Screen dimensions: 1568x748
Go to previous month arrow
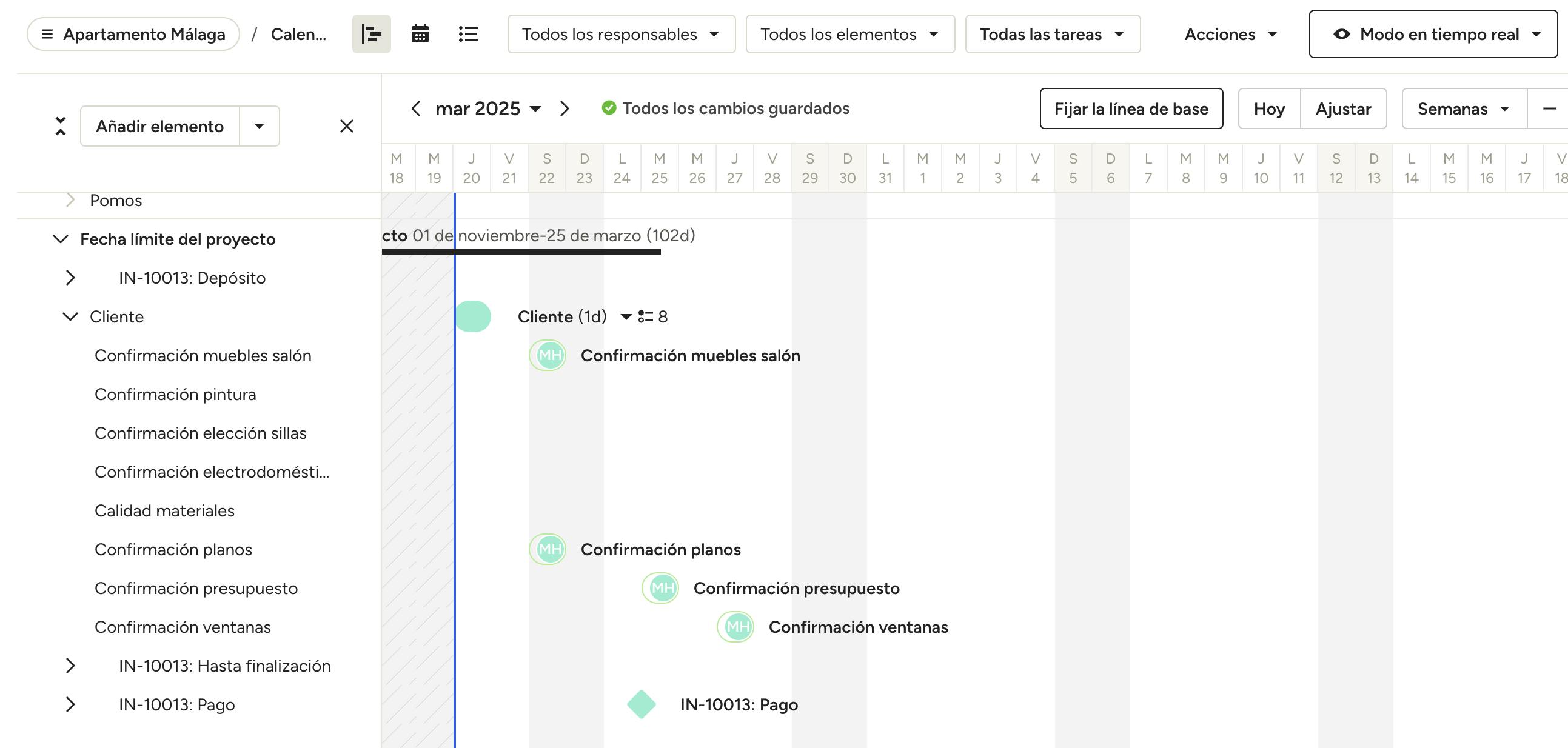[x=416, y=109]
